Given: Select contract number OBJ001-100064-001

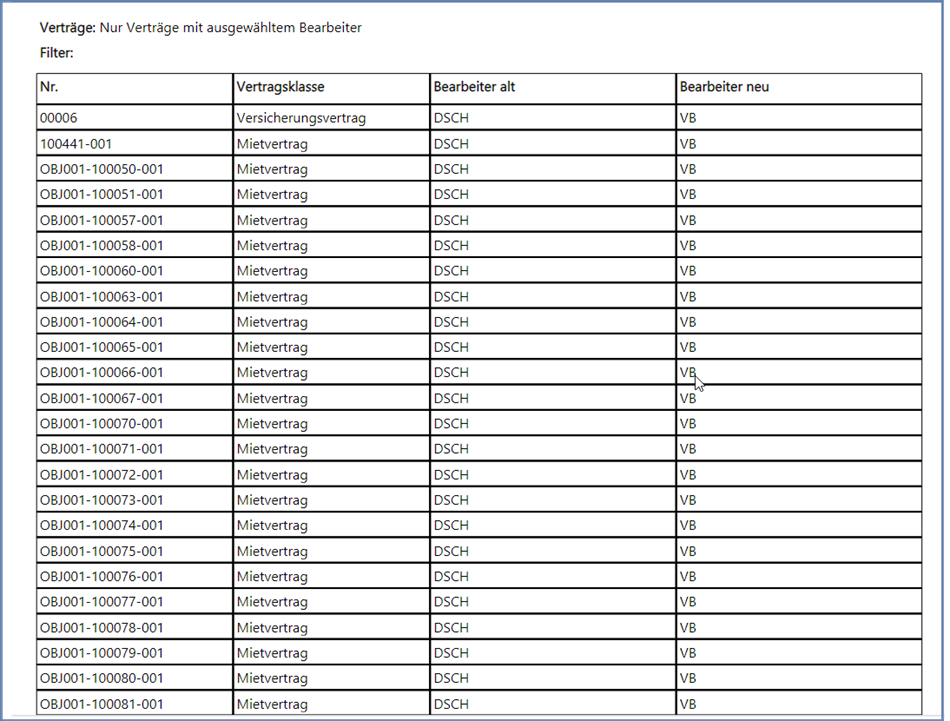Looking at the screenshot, I should click(x=101, y=322).
